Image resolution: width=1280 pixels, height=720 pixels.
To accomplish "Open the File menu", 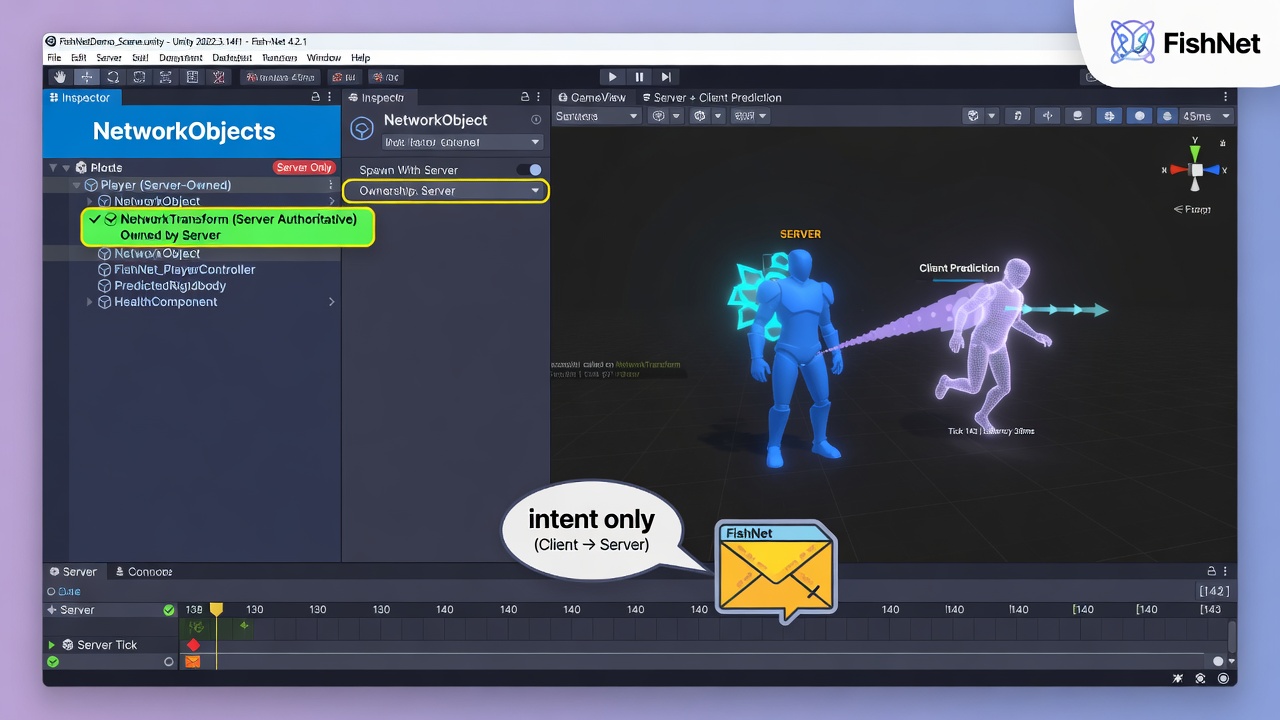I will (54, 58).
